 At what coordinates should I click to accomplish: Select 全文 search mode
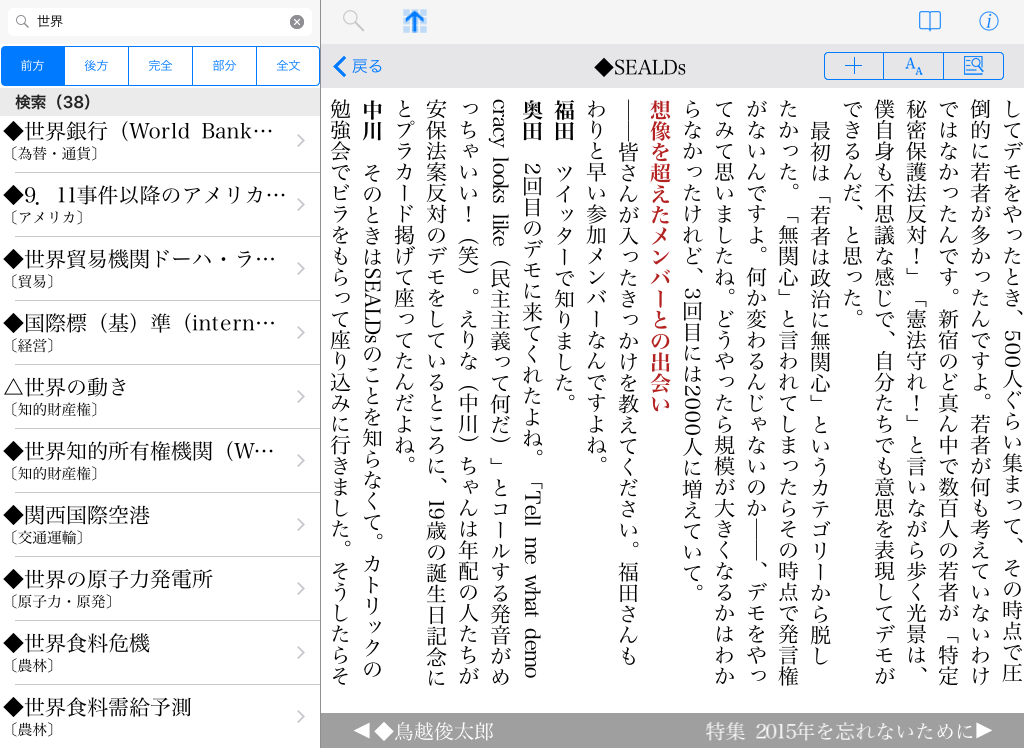[288, 66]
